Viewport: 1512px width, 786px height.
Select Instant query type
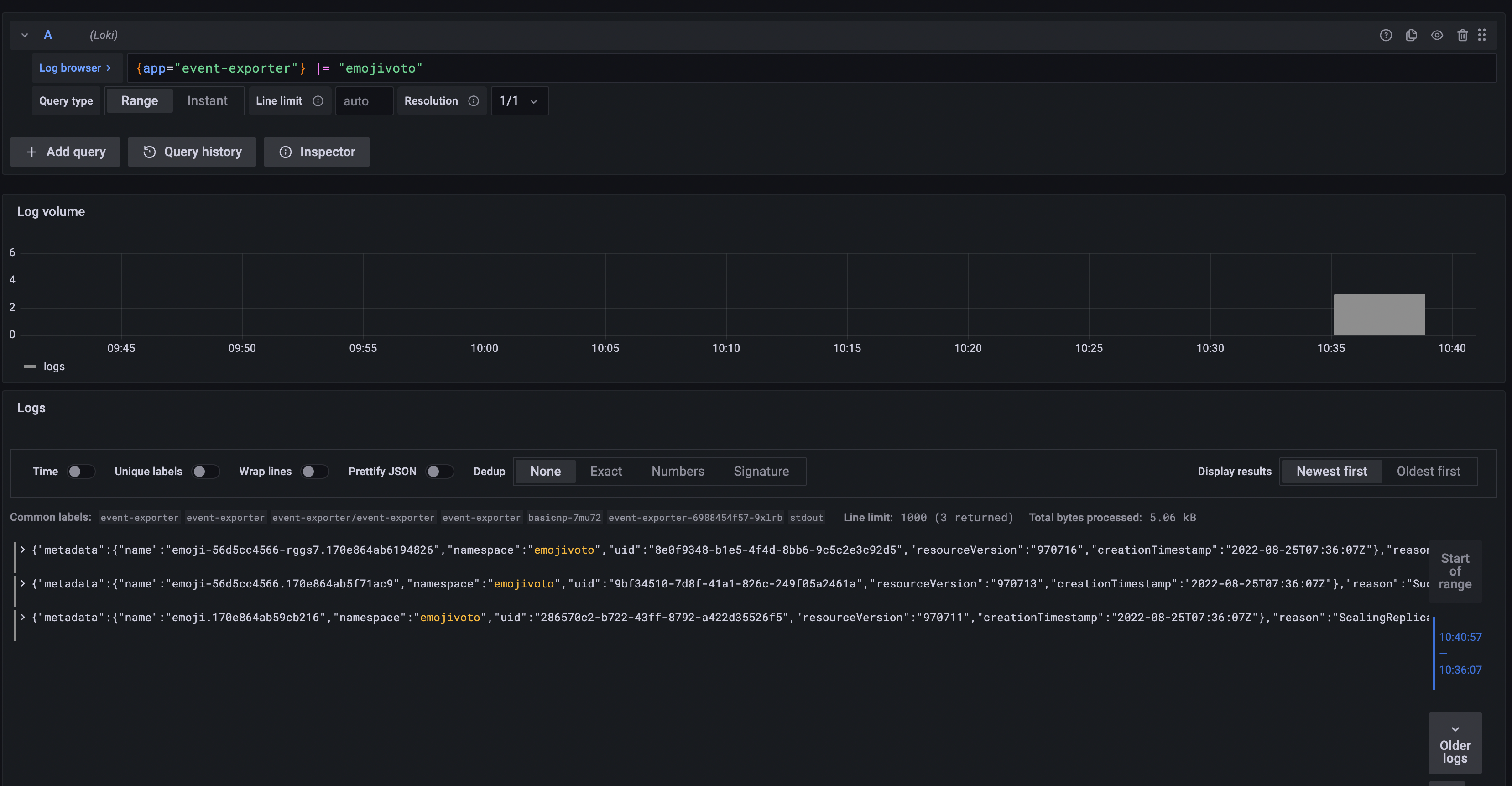207,101
